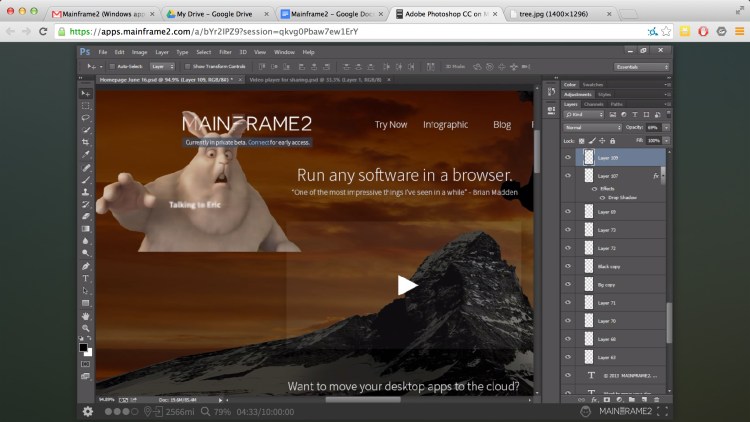Select the Gradient tool
The height and width of the screenshot is (422, 750).
[86, 229]
